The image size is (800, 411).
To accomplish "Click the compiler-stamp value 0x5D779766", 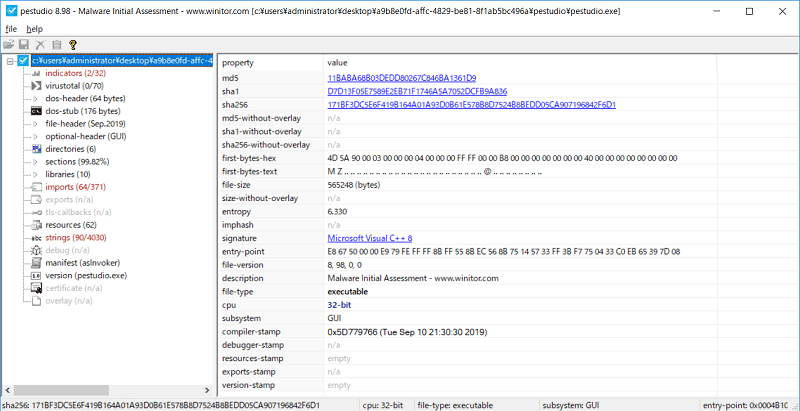I will (x=408, y=332).
